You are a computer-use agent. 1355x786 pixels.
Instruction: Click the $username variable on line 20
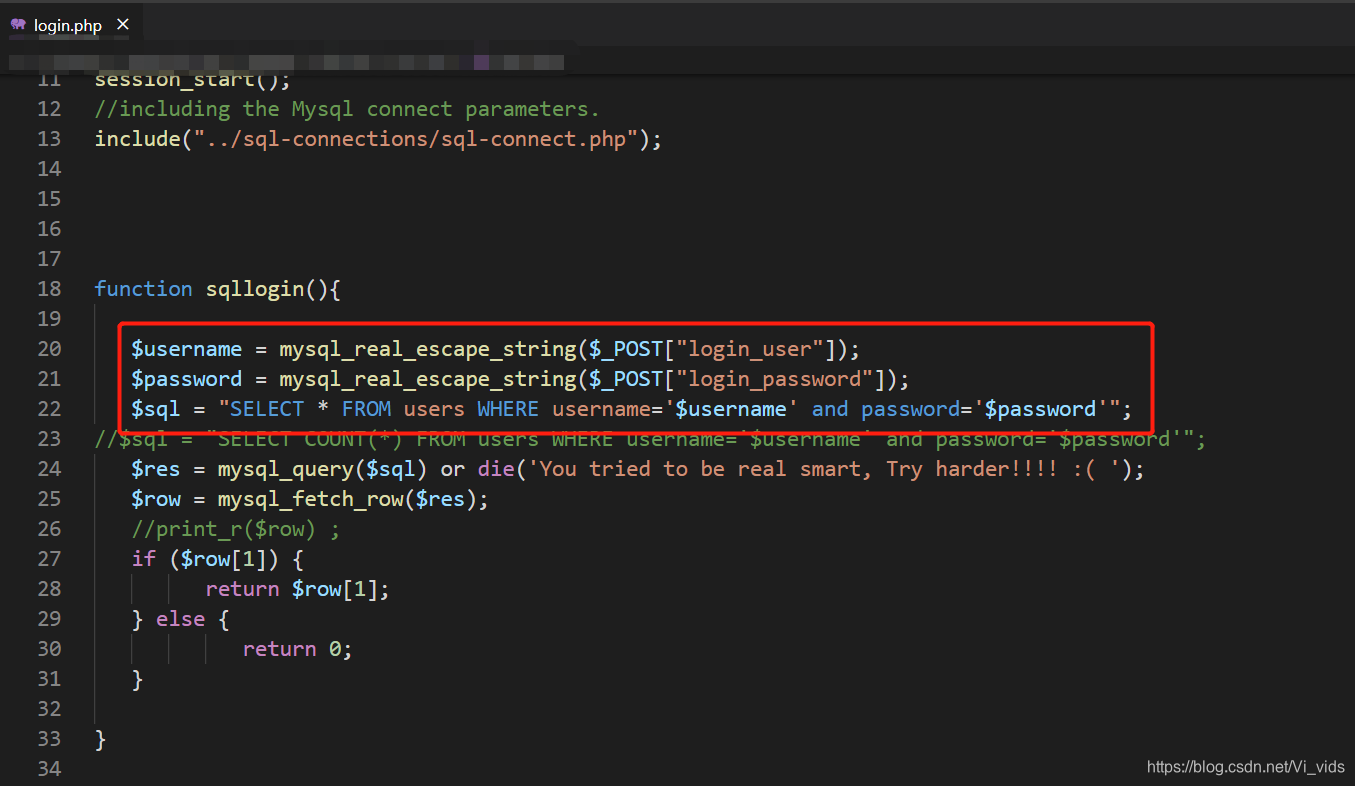187,349
